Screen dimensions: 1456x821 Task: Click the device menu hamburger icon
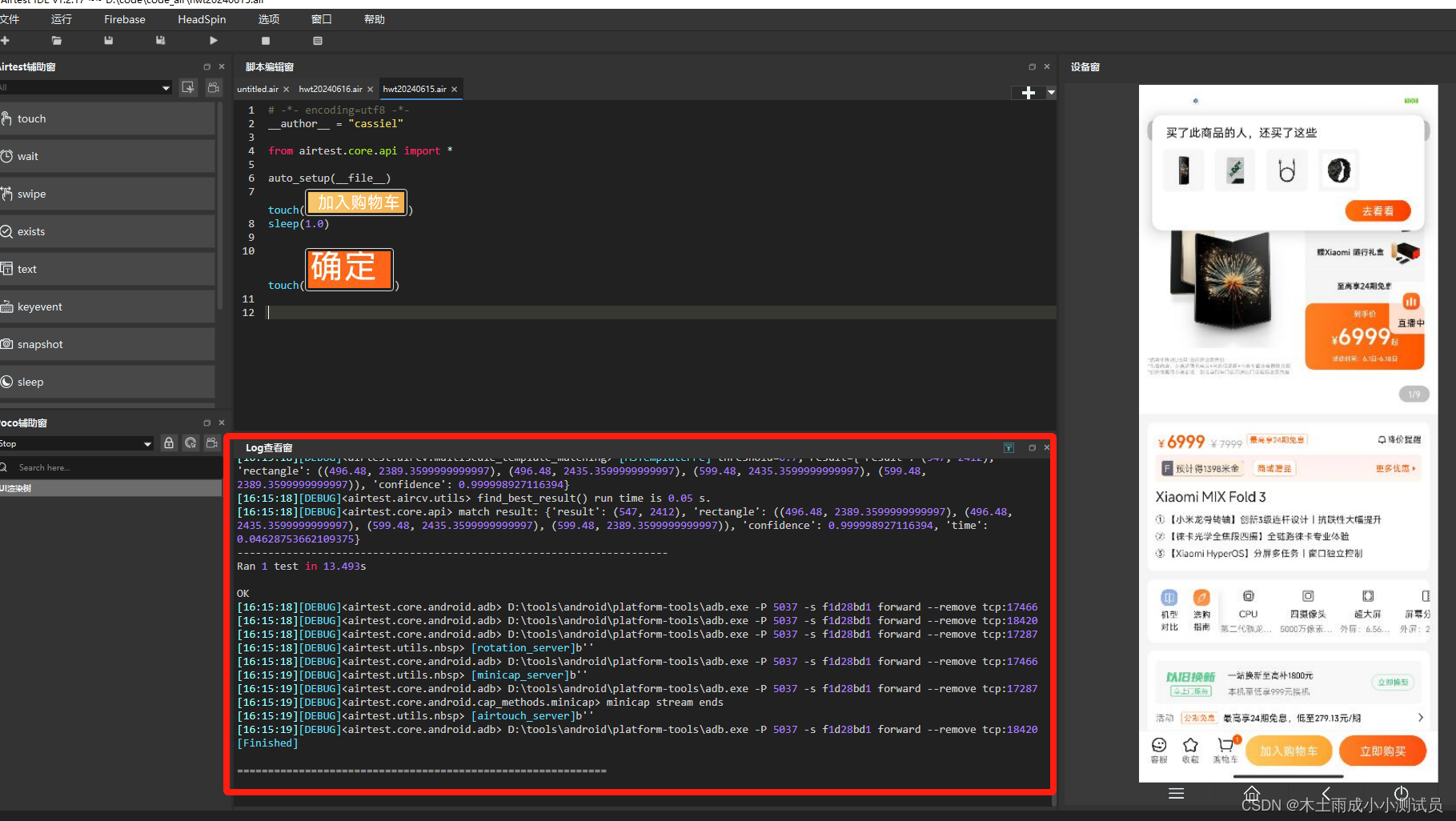click(x=1176, y=794)
